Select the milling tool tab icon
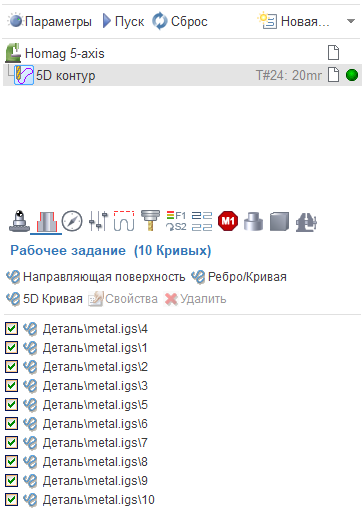The height and width of the screenshot is (515, 362). click(x=150, y=221)
